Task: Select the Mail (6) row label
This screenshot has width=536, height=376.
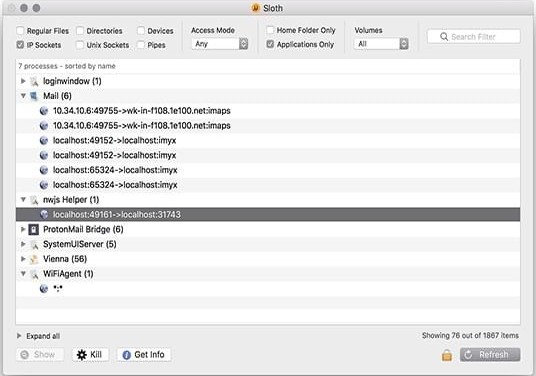Action: click(x=57, y=96)
